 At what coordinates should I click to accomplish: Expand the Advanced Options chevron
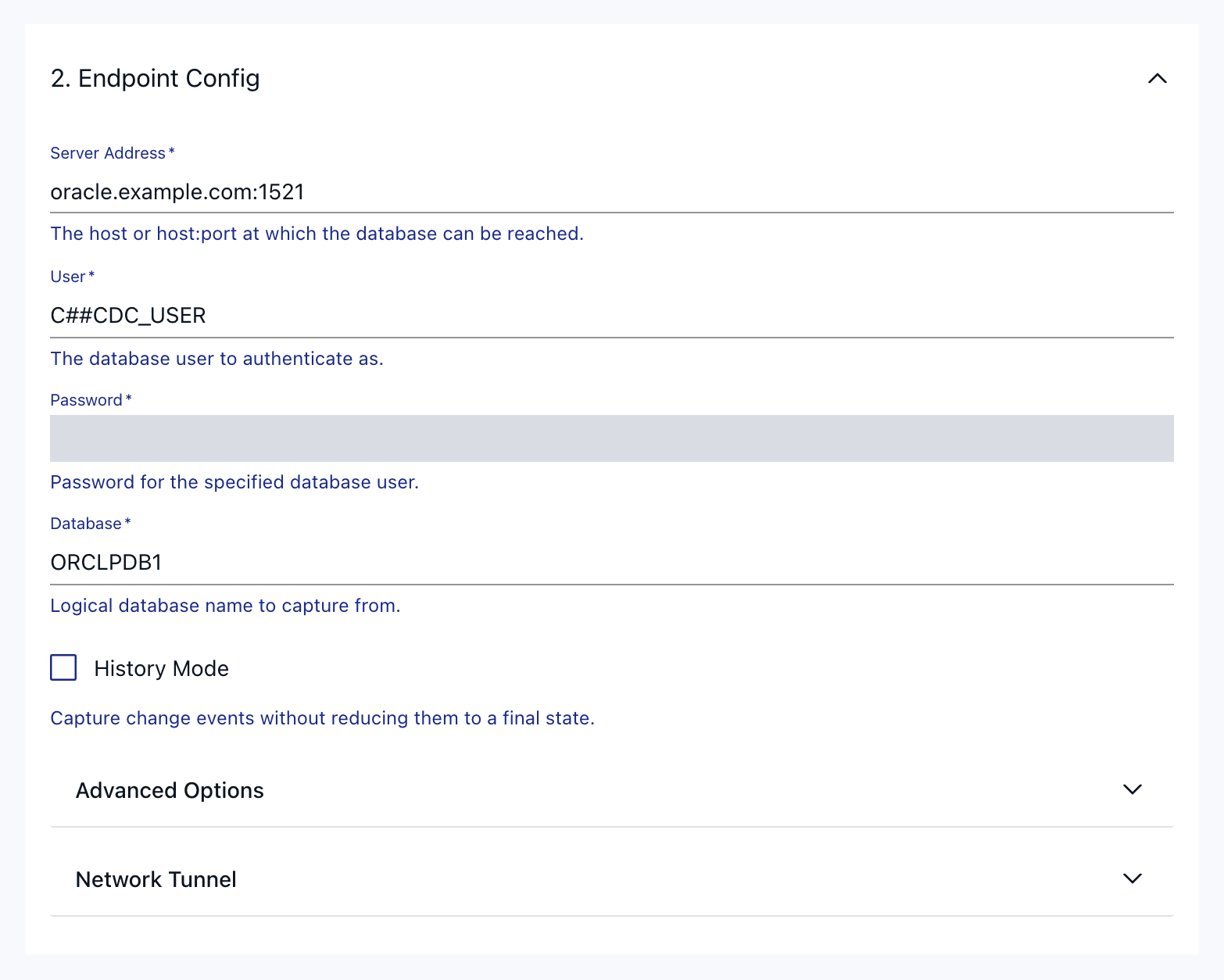coord(1132,789)
